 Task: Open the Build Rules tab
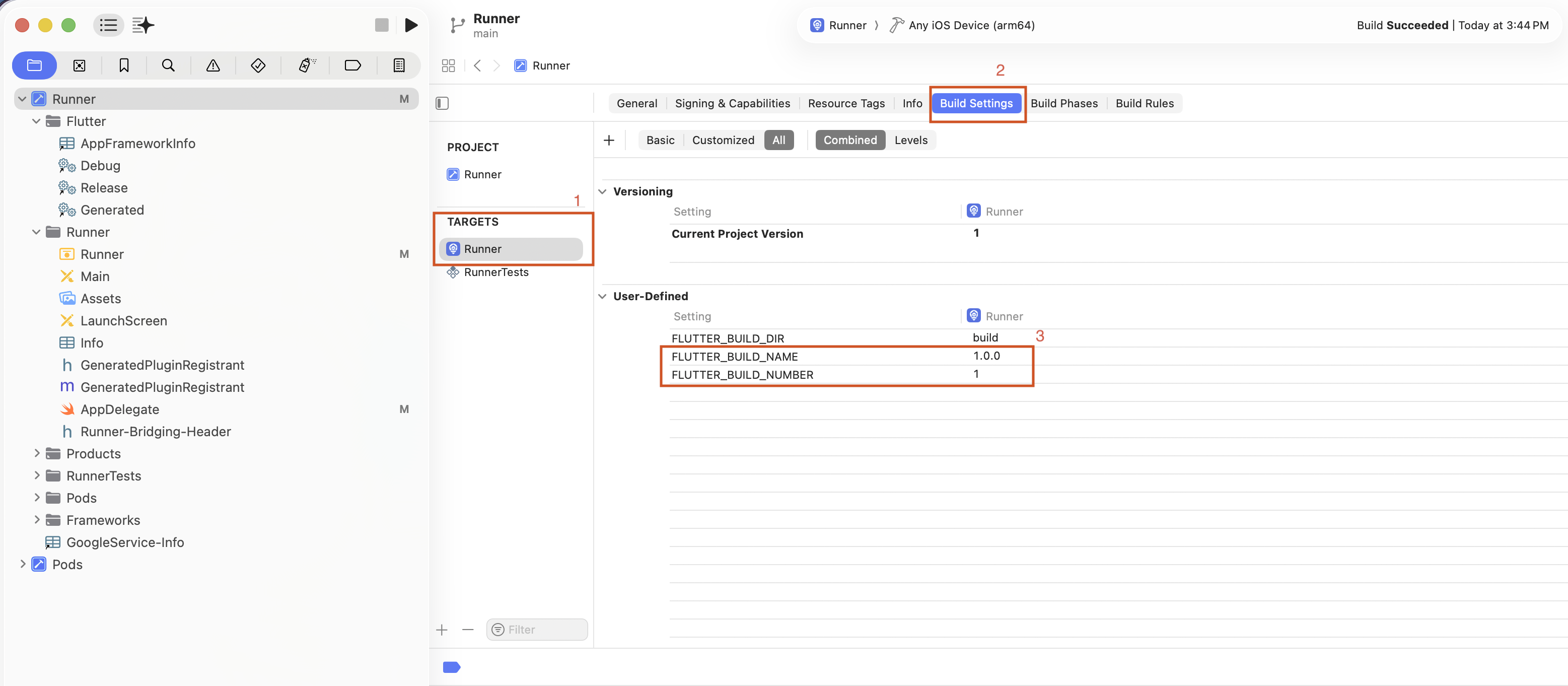click(1145, 103)
